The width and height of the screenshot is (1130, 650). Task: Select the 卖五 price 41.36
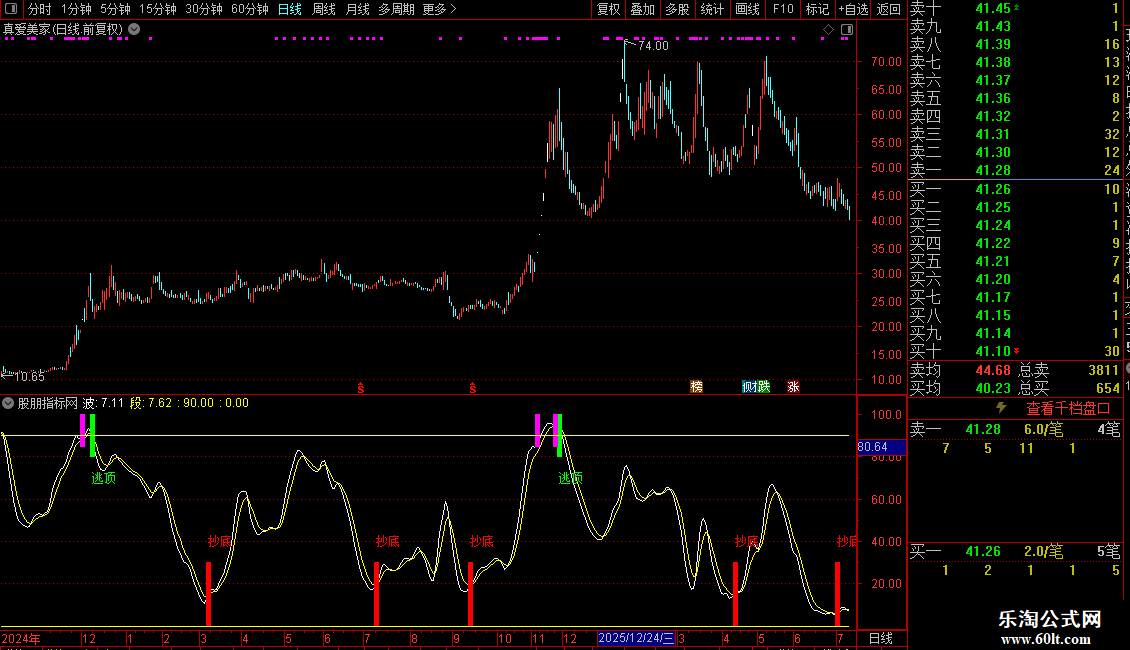click(993, 98)
